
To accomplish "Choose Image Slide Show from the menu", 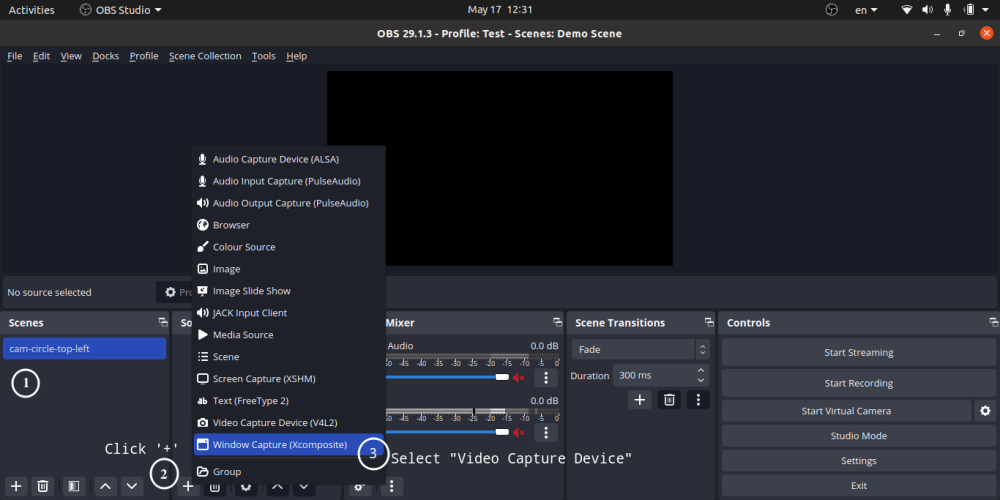I will pos(289,291).
